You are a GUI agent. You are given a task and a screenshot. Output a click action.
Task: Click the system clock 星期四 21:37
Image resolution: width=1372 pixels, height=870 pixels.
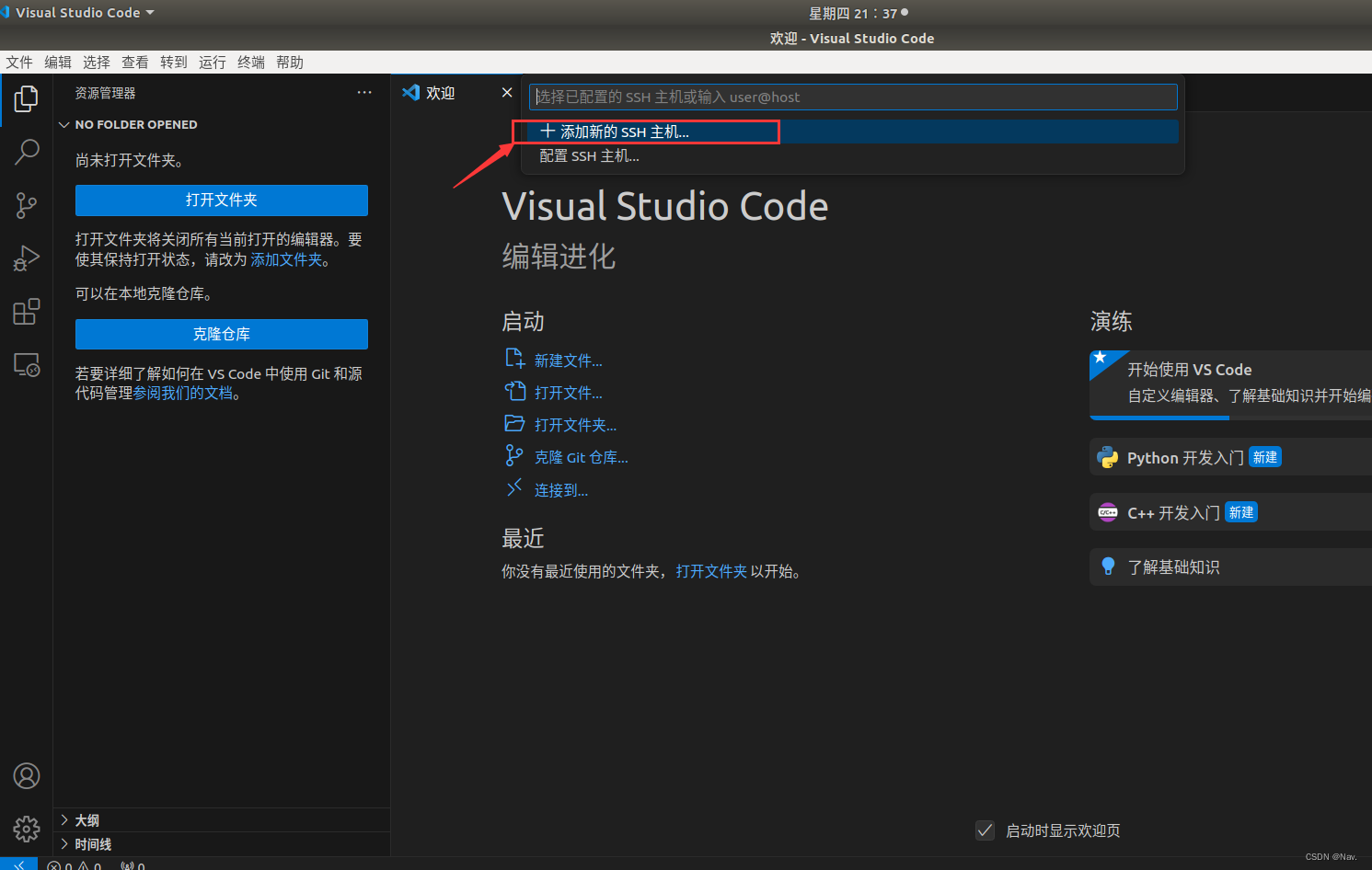853,13
